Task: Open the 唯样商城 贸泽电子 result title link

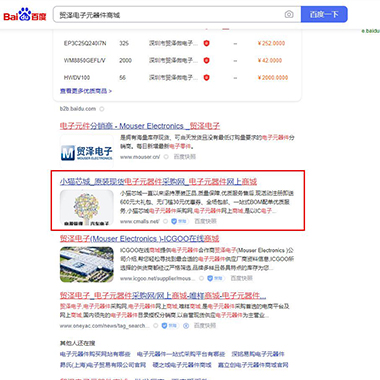Action: [x=163, y=296]
